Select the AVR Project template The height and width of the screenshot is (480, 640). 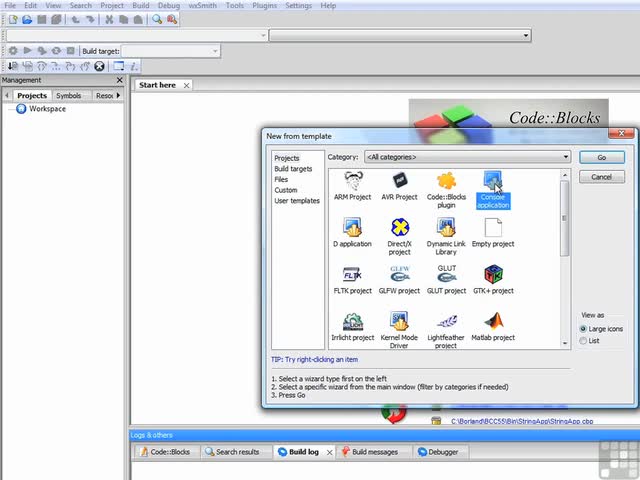[x=399, y=187]
